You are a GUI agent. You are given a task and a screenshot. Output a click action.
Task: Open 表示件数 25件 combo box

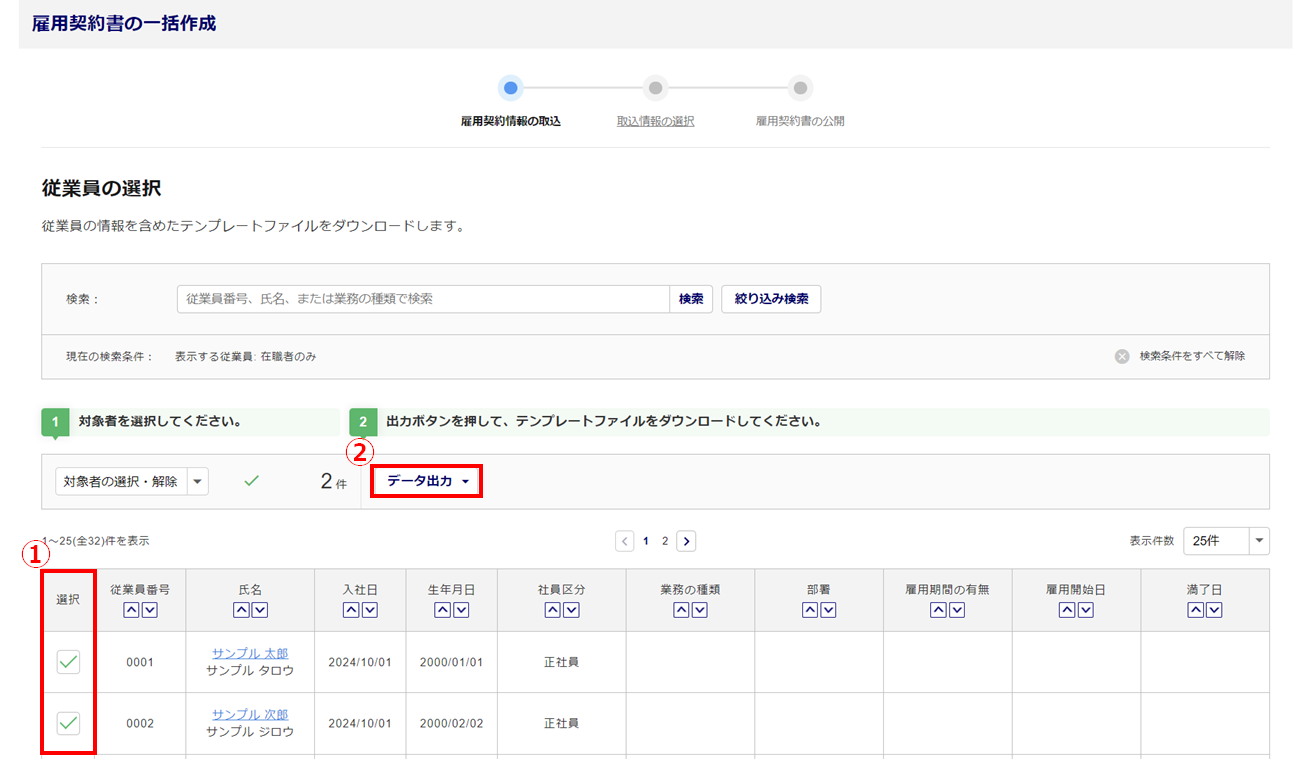pyautogui.click(x=1225, y=541)
